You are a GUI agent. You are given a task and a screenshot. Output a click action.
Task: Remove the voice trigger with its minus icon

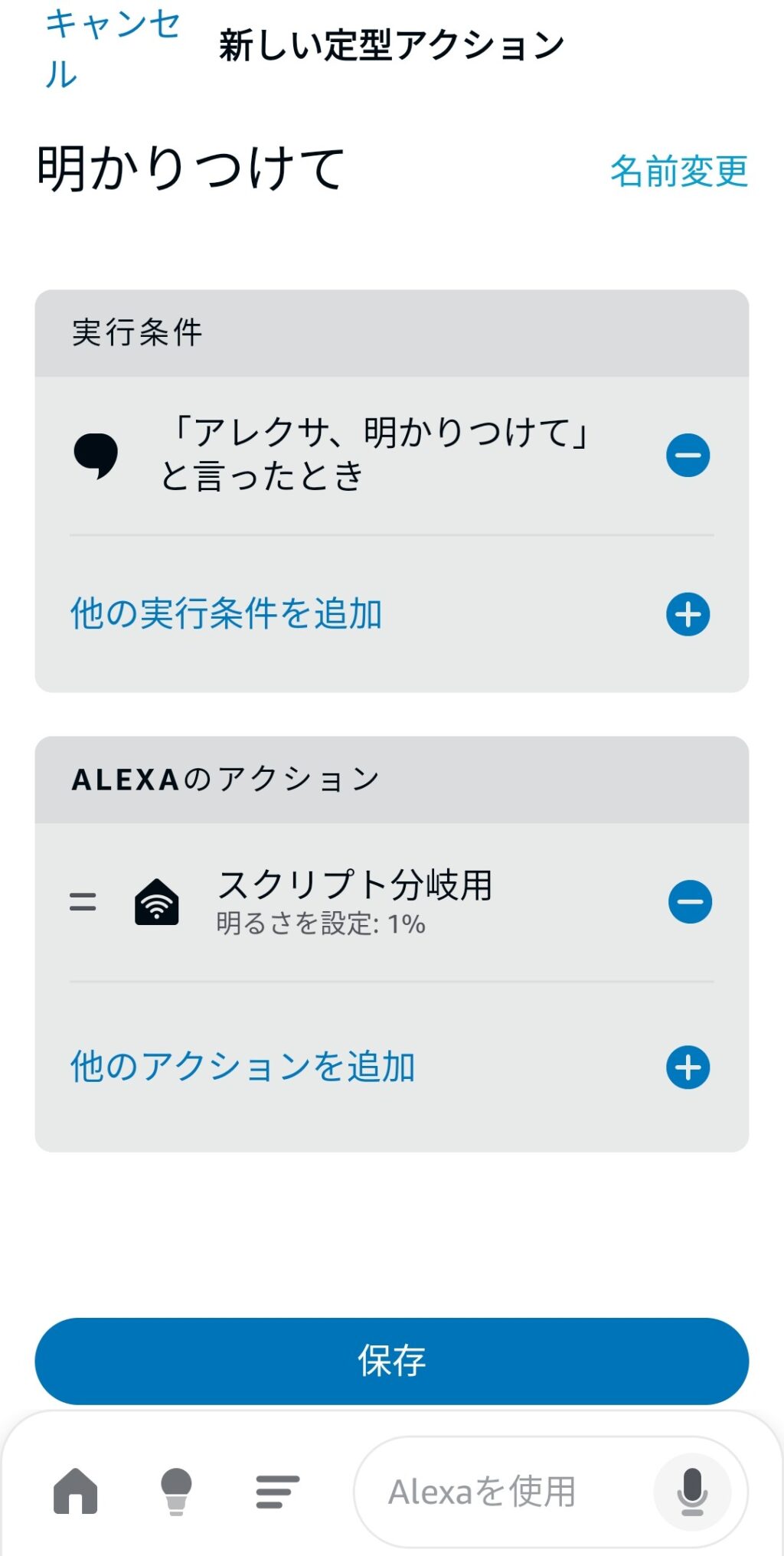[x=688, y=456]
